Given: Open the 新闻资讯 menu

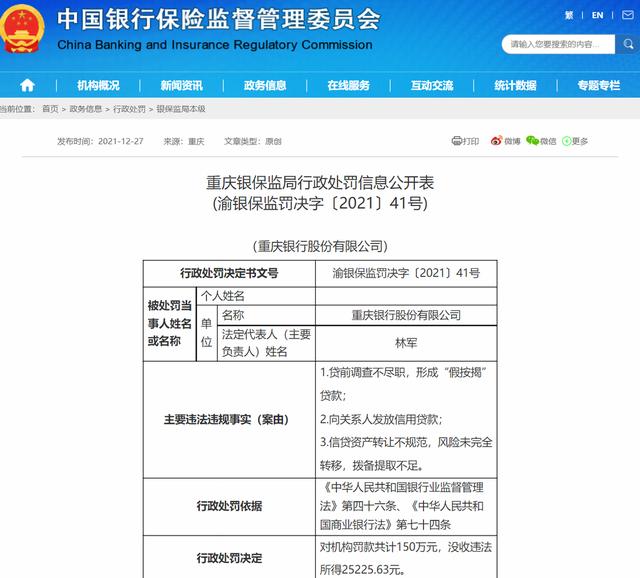Looking at the screenshot, I should (x=182, y=85).
